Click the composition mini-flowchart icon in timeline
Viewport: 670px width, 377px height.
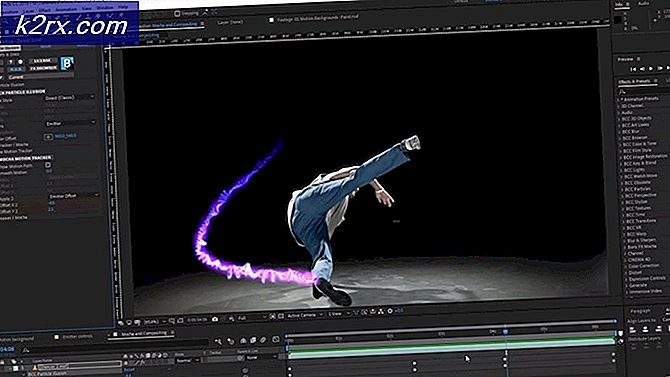click(x=218, y=341)
